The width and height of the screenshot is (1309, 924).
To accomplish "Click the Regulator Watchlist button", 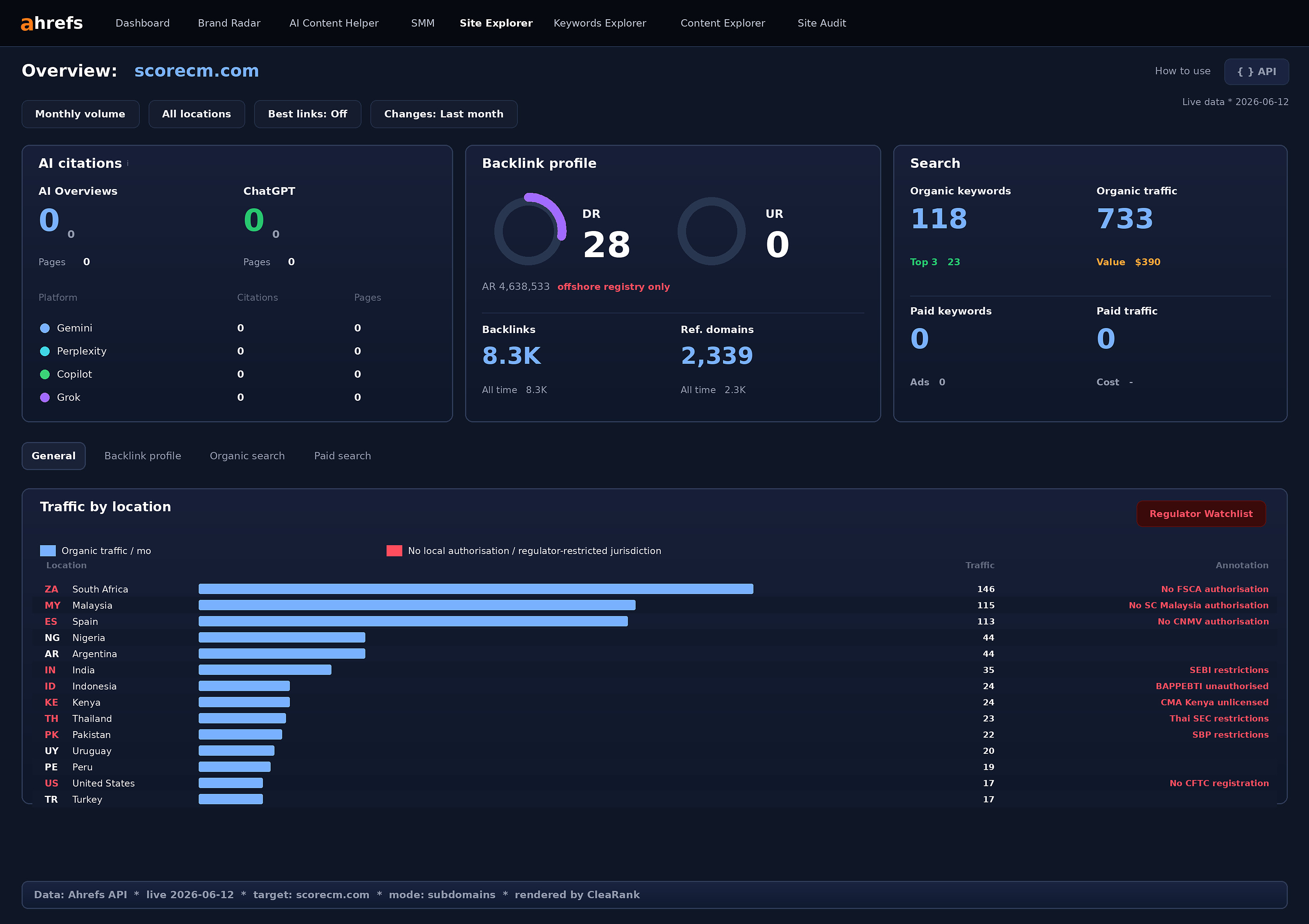I will (1201, 514).
